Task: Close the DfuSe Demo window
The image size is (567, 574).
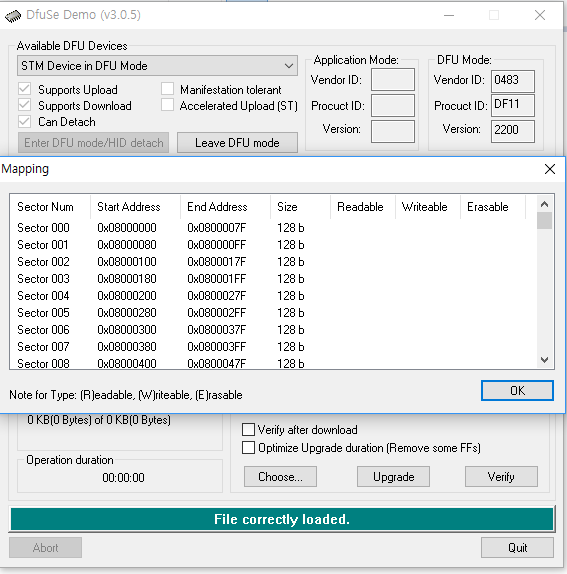Action: [x=540, y=15]
